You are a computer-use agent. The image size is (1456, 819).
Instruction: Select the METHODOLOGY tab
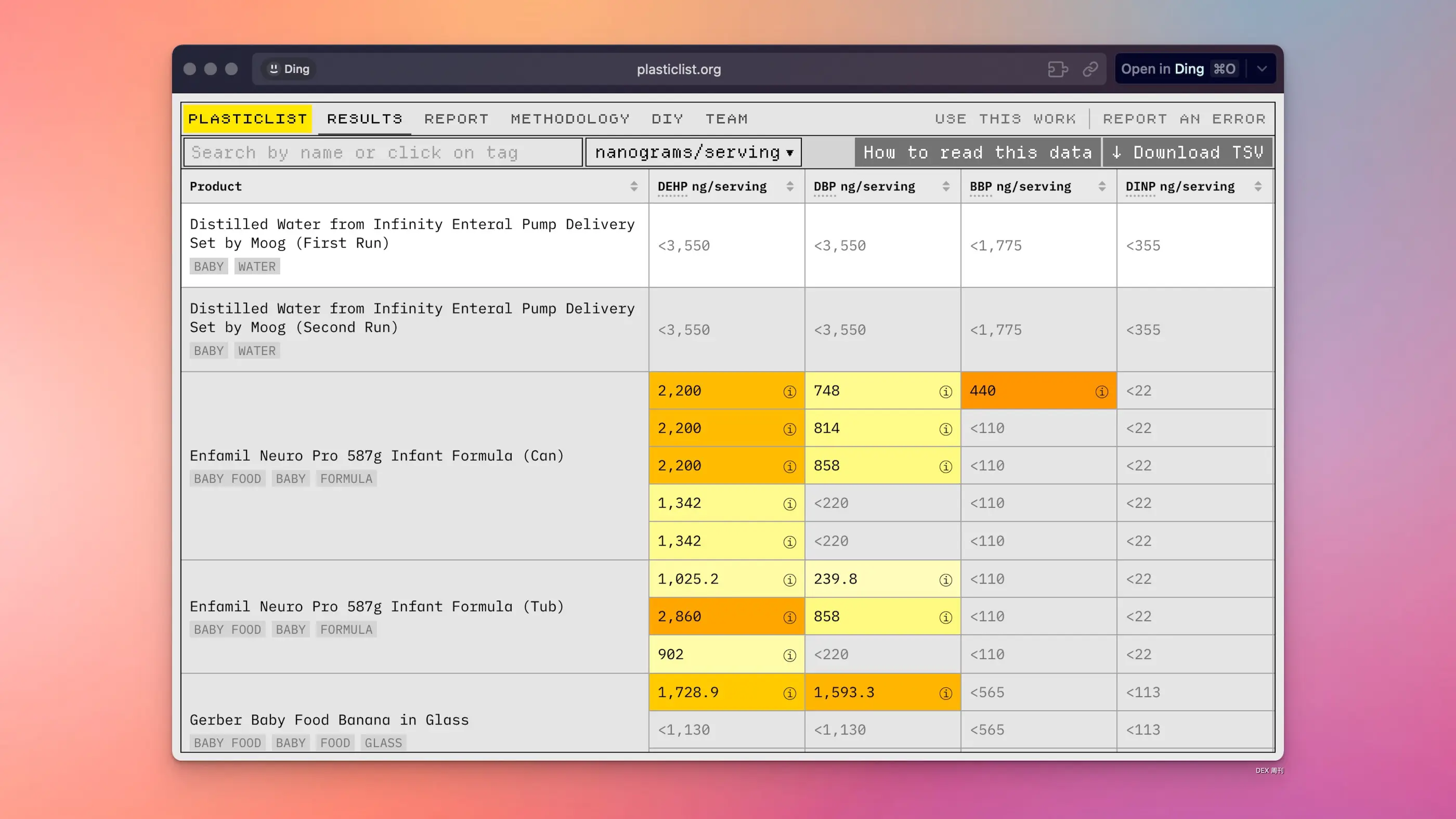(x=570, y=118)
